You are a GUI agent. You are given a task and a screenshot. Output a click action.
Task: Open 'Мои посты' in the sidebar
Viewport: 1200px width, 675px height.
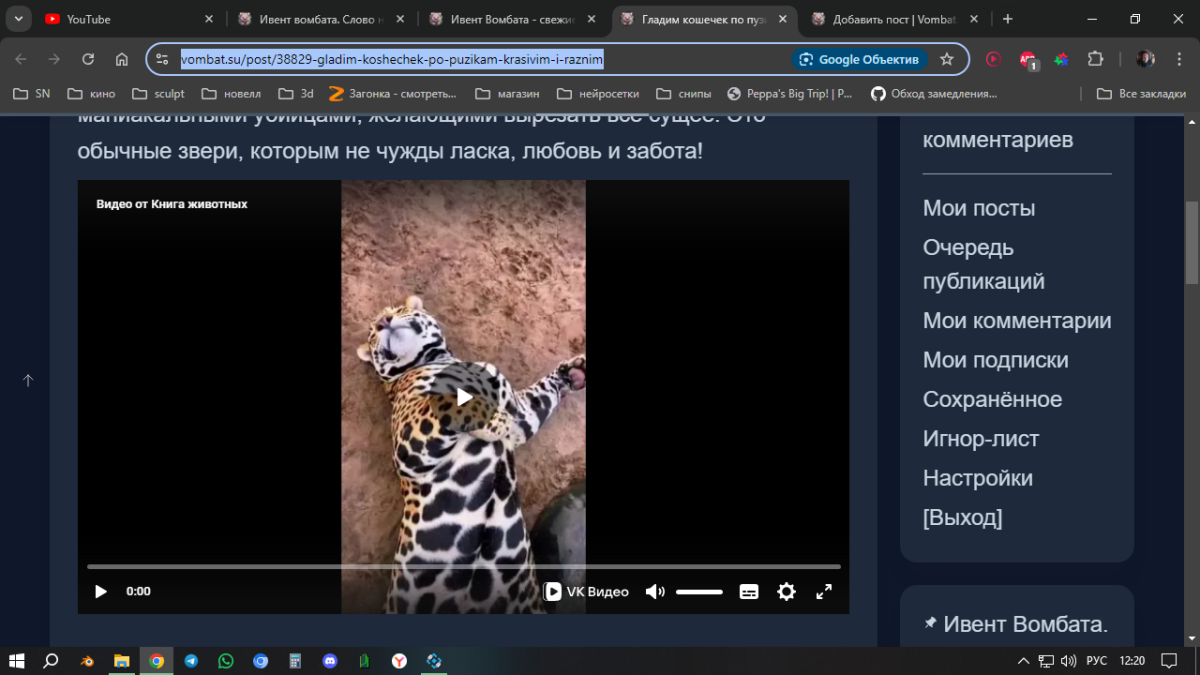[979, 208]
